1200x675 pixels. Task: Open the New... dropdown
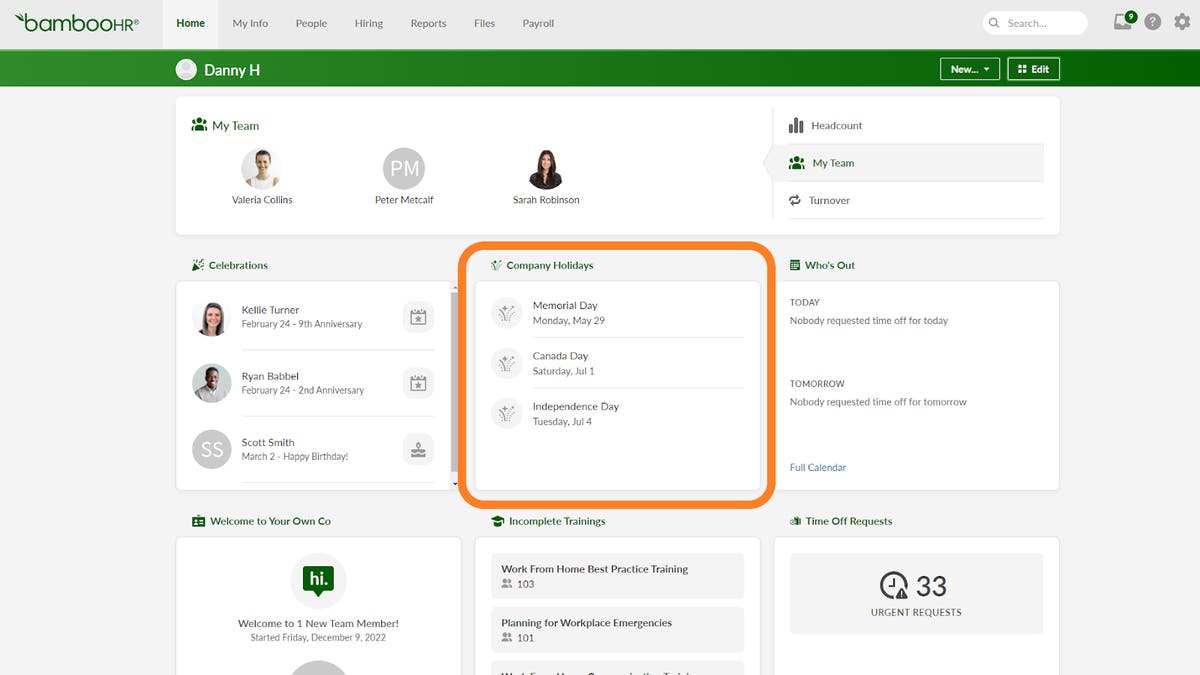tap(968, 69)
